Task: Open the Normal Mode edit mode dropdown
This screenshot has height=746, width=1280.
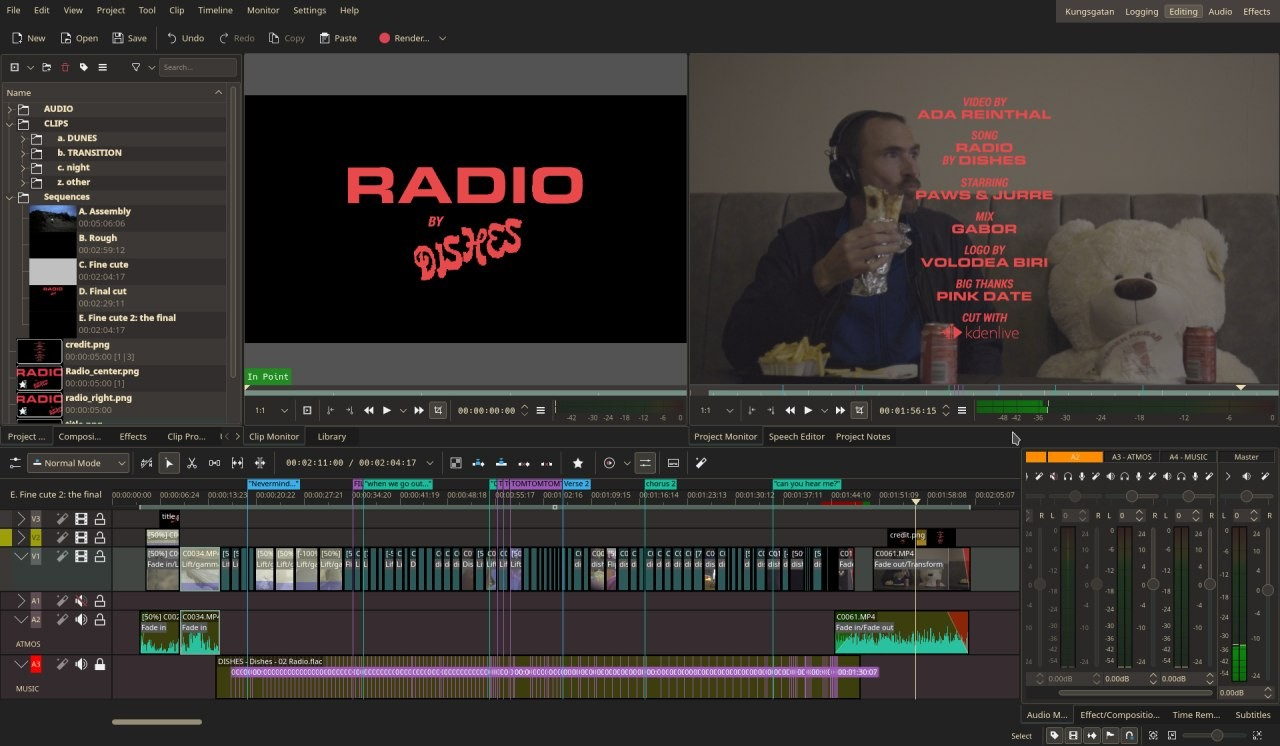Action: pyautogui.click(x=79, y=463)
